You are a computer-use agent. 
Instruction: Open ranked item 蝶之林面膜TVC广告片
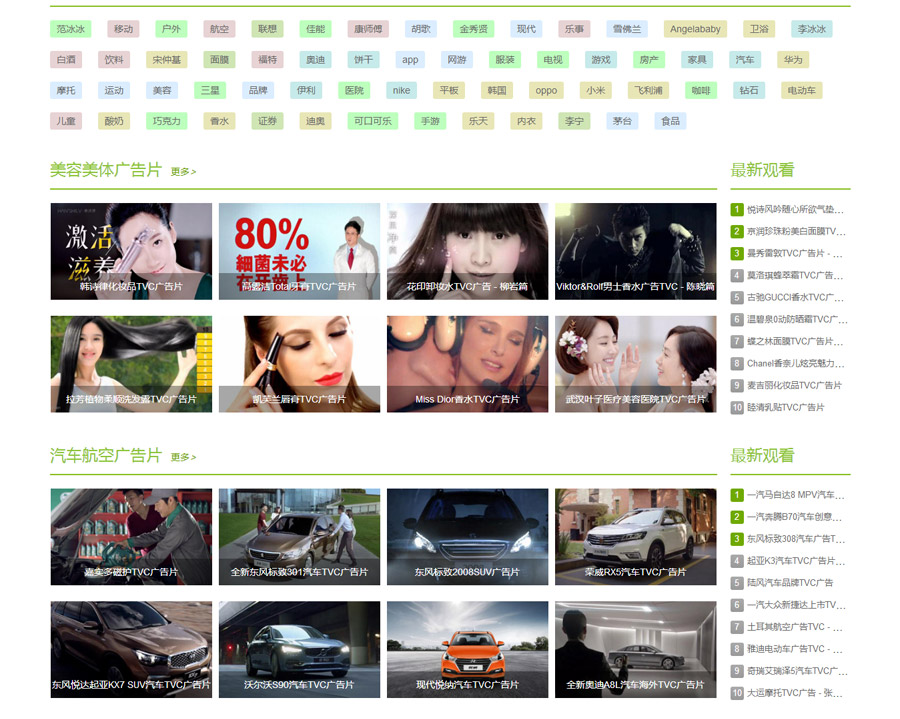point(795,341)
